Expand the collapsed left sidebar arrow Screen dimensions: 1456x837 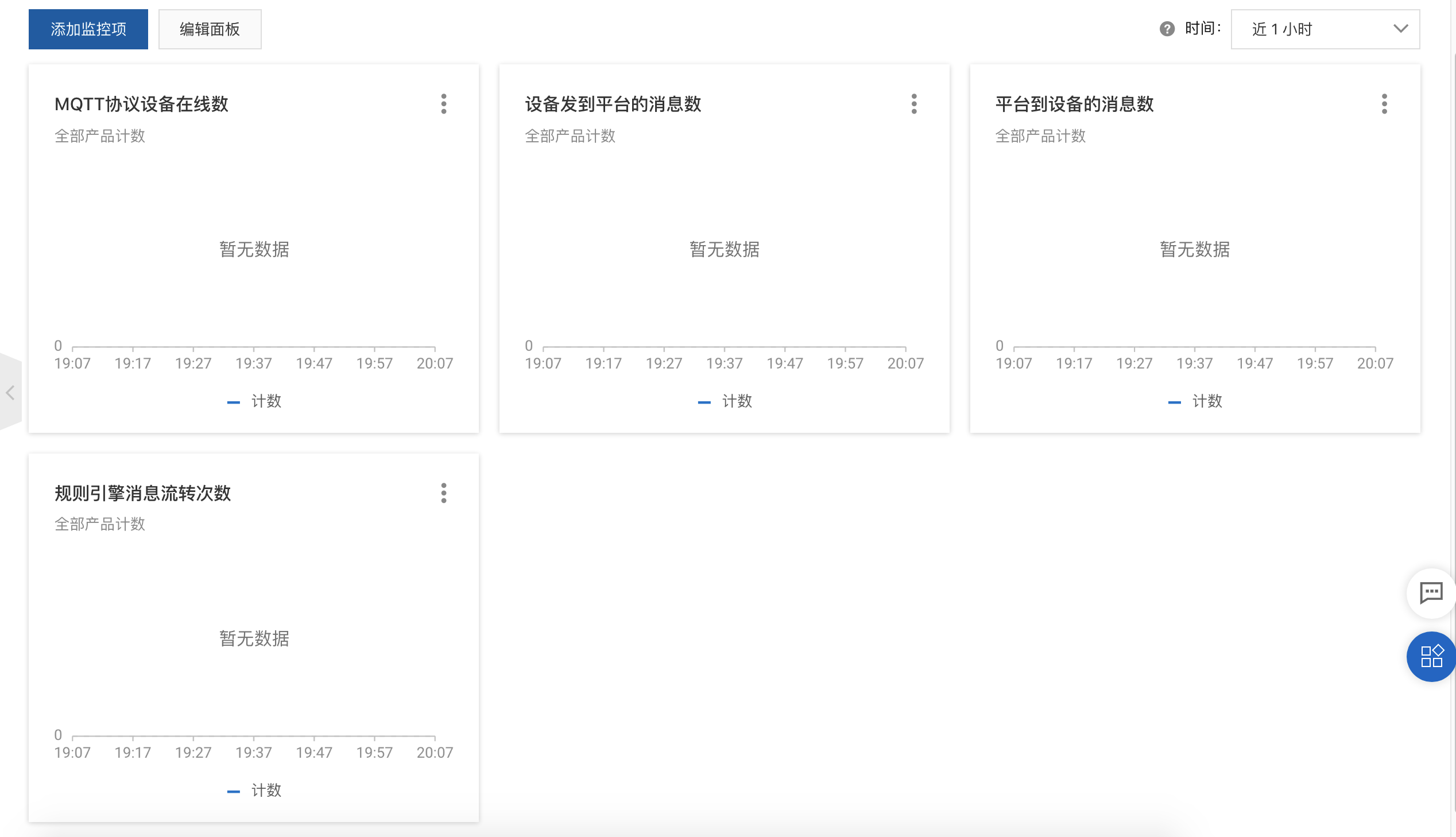[x=10, y=393]
